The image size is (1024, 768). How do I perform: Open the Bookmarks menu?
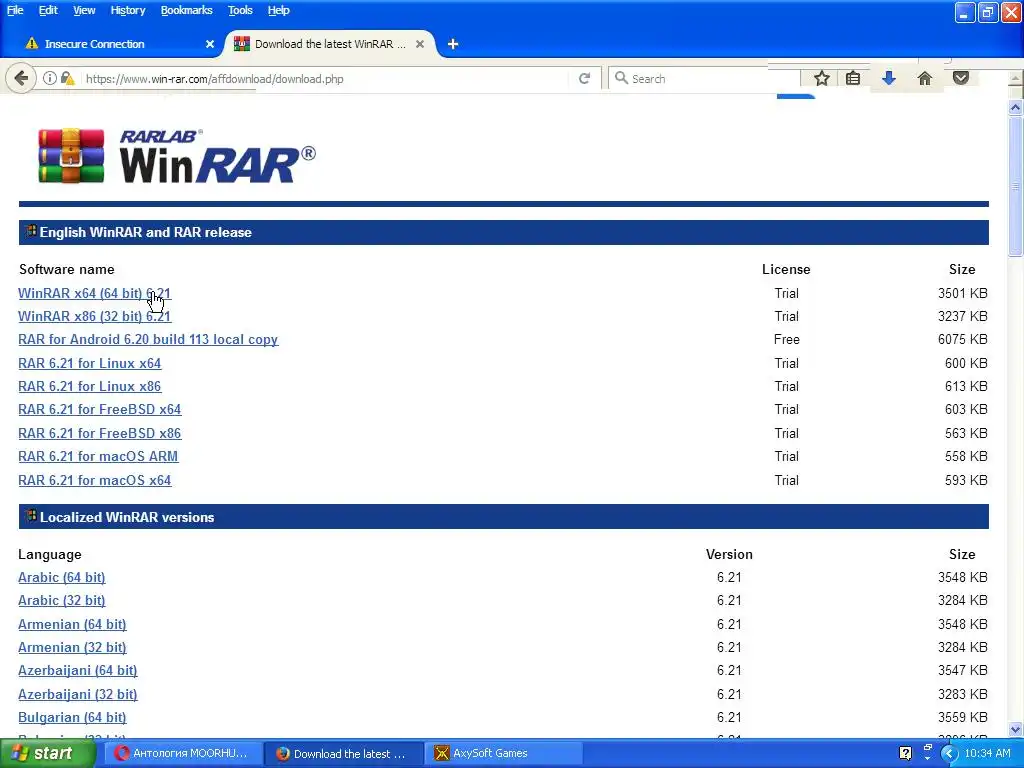[x=186, y=10]
